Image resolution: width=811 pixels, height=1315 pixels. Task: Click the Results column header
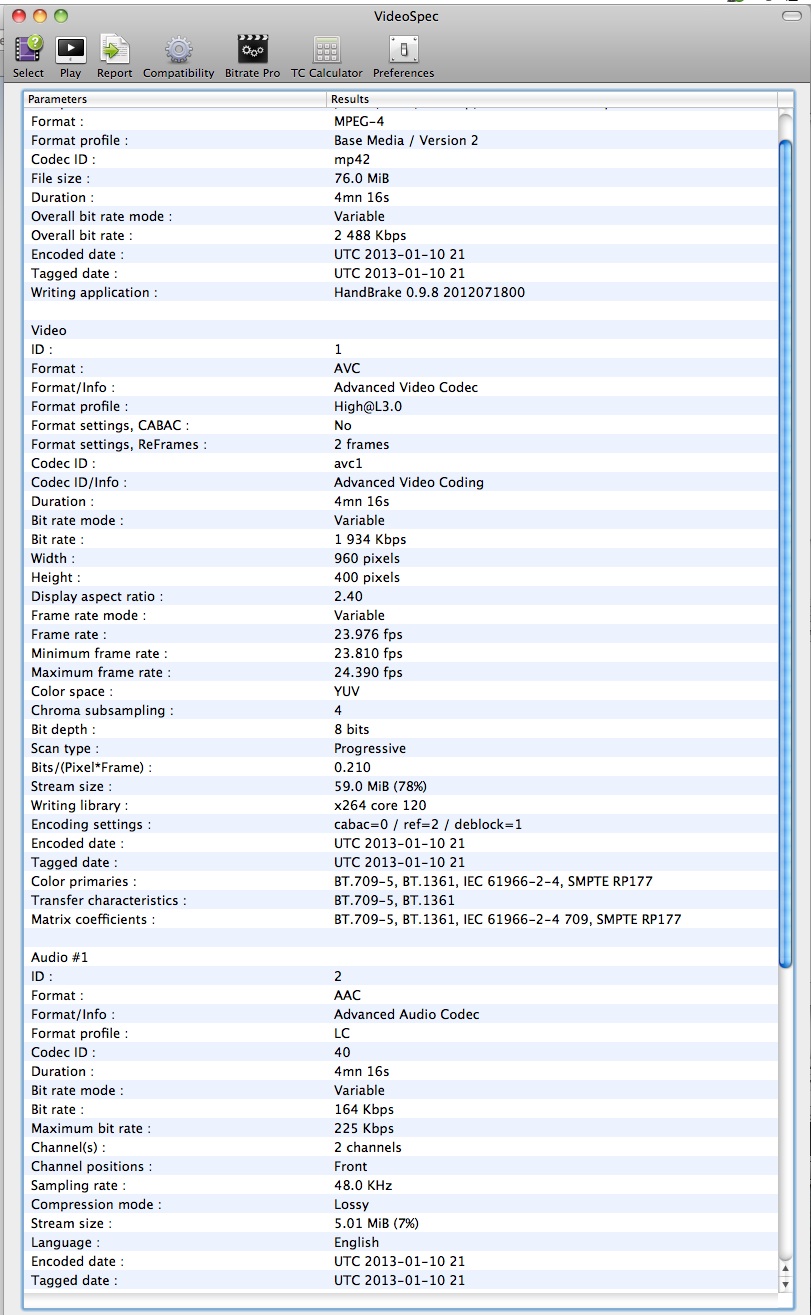[554, 99]
